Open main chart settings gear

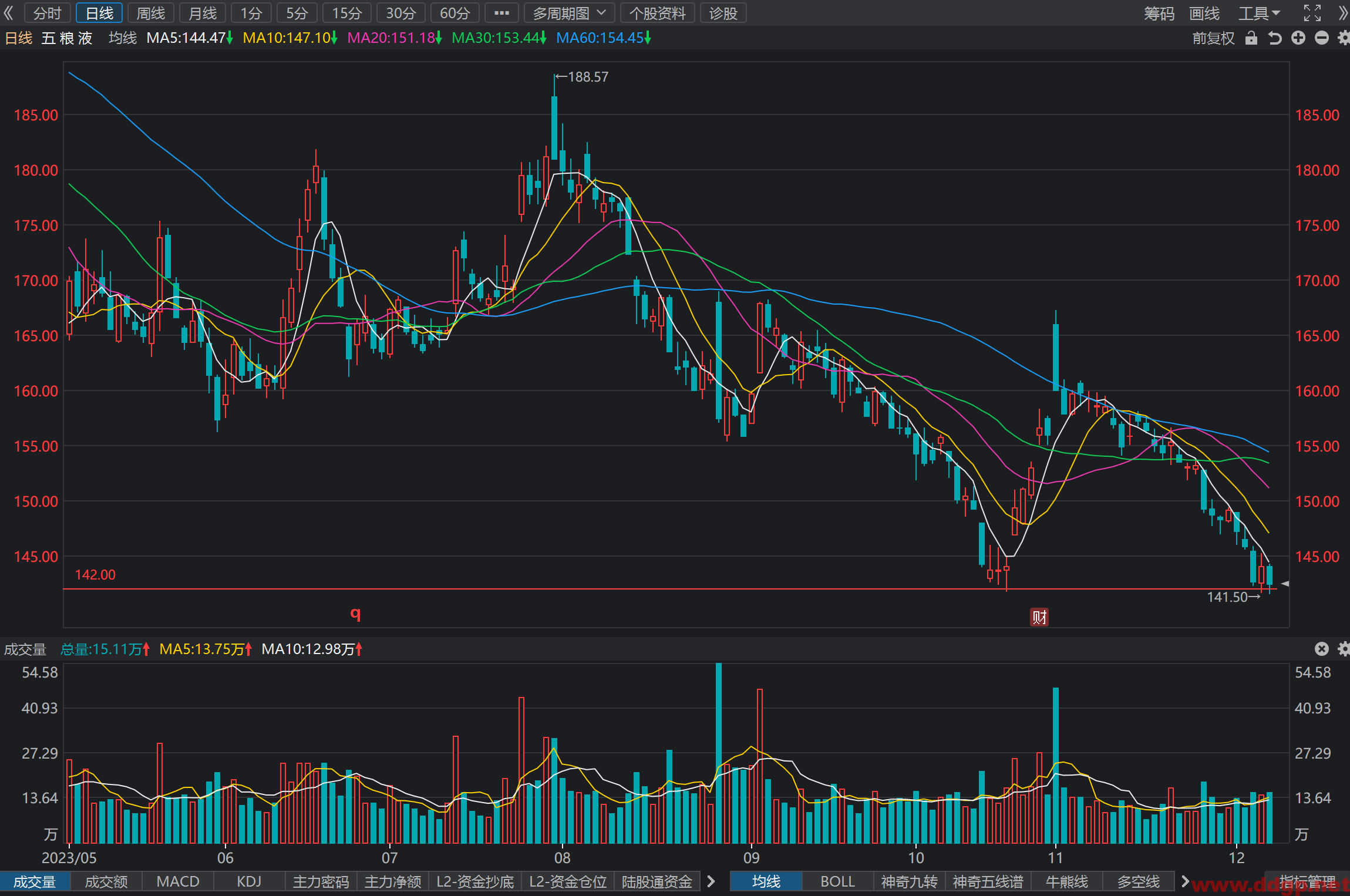[1344, 38]
